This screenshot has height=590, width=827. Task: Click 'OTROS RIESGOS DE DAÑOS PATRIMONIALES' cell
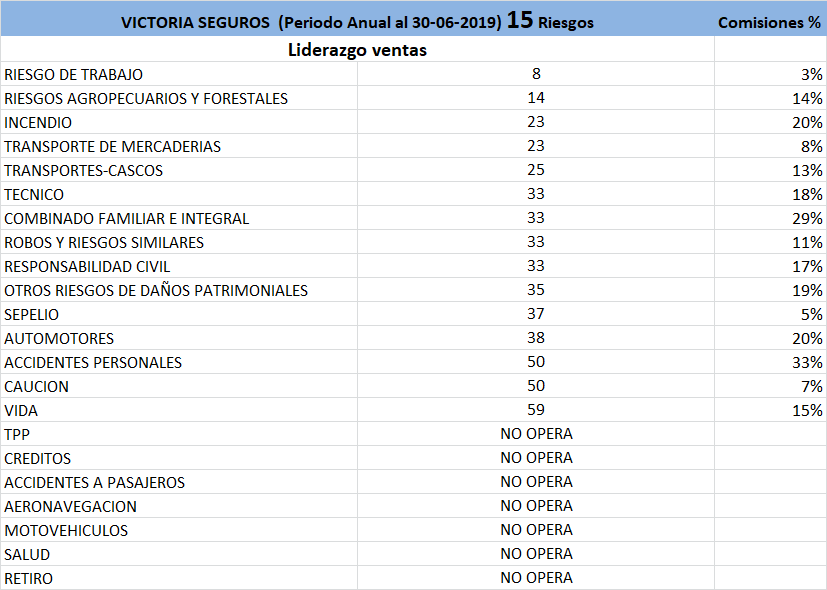(x=179, y=290)
